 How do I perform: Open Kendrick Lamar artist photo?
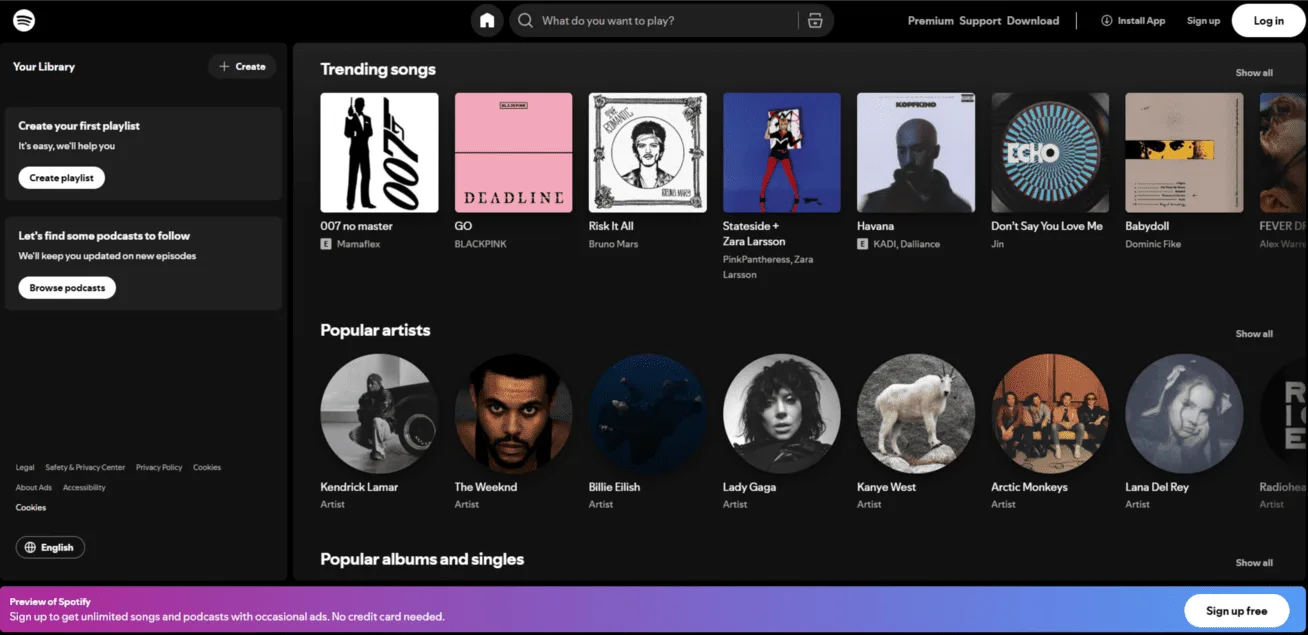click(x=379, y=413)
